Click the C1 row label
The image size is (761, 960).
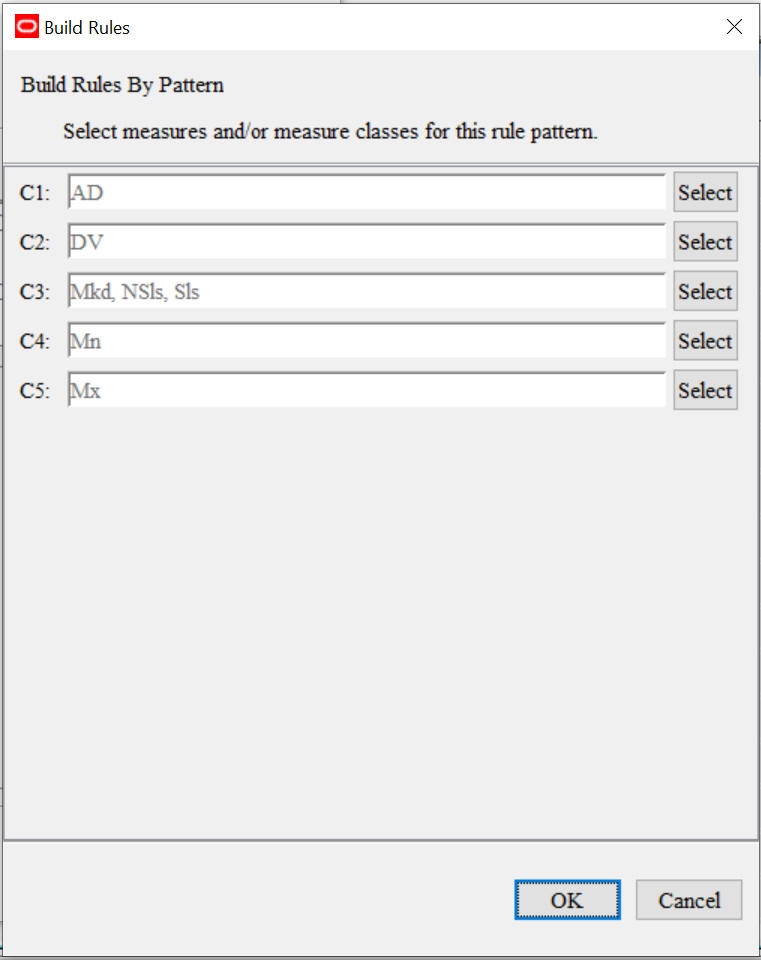(33, 192)
